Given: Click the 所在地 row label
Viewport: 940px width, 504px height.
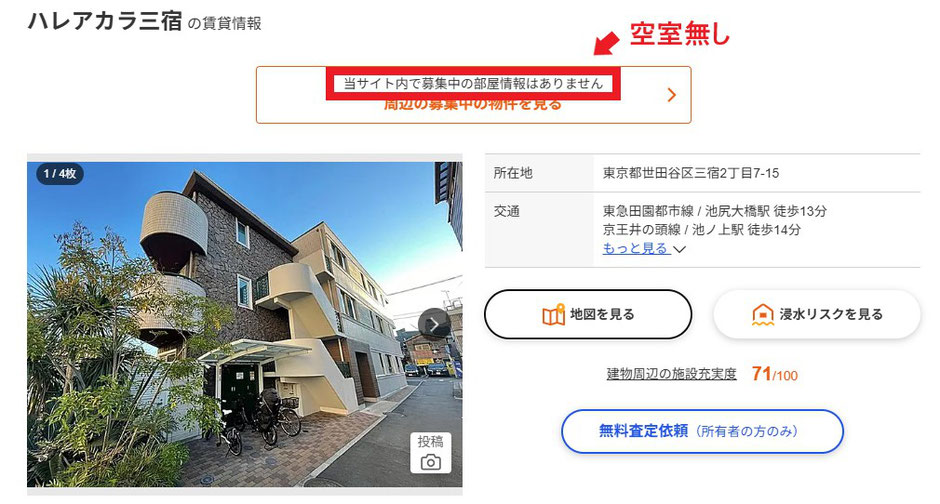Looking at the screenshot, I should coord(513,173).
